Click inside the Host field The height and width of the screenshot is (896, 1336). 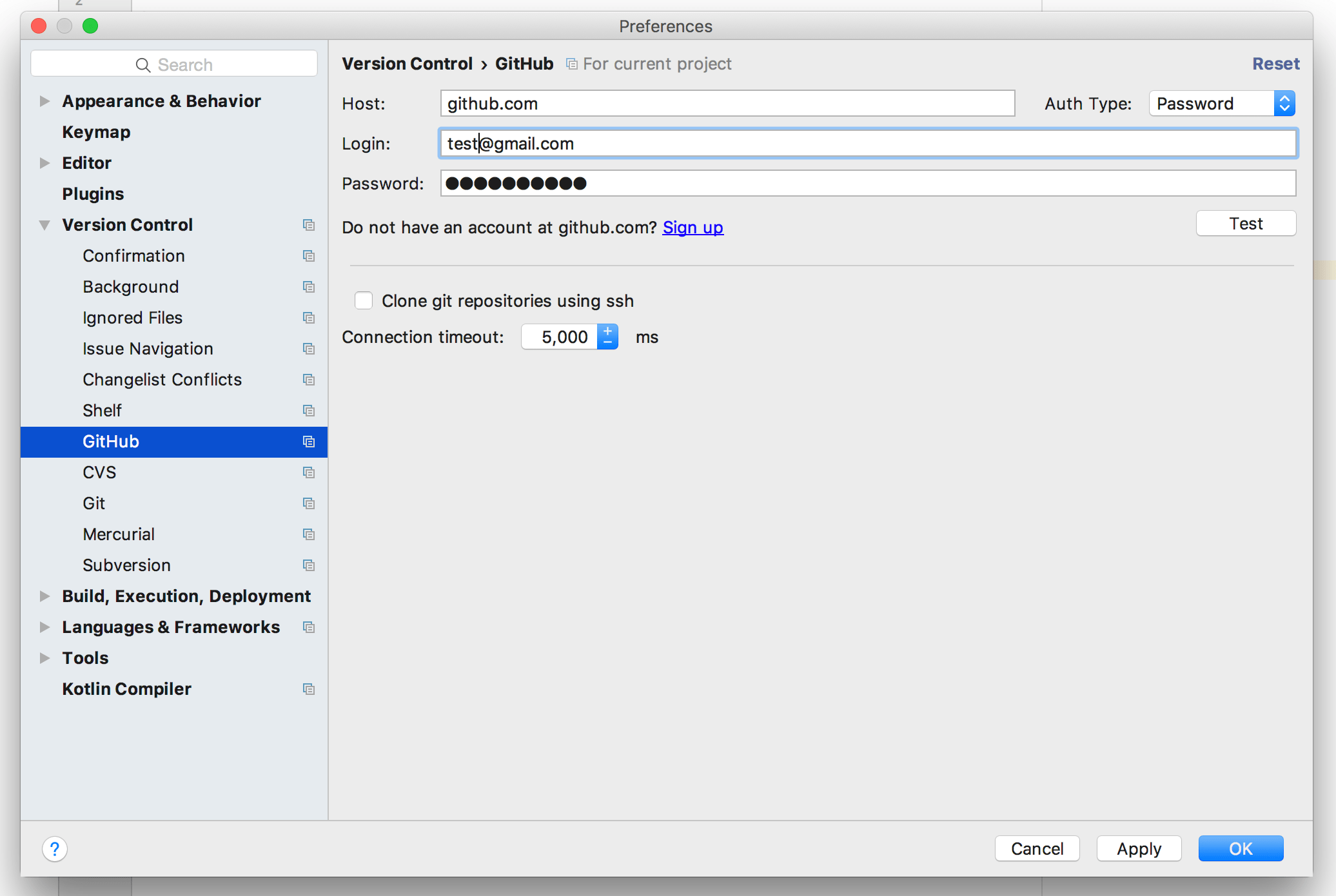pyautogui.click(x=722, y=103)
